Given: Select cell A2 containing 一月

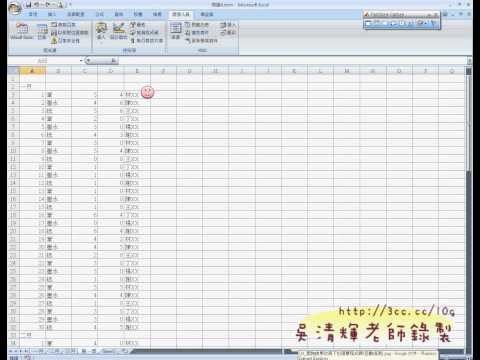Looking at the screenshot, I should (x=32, y=86).
